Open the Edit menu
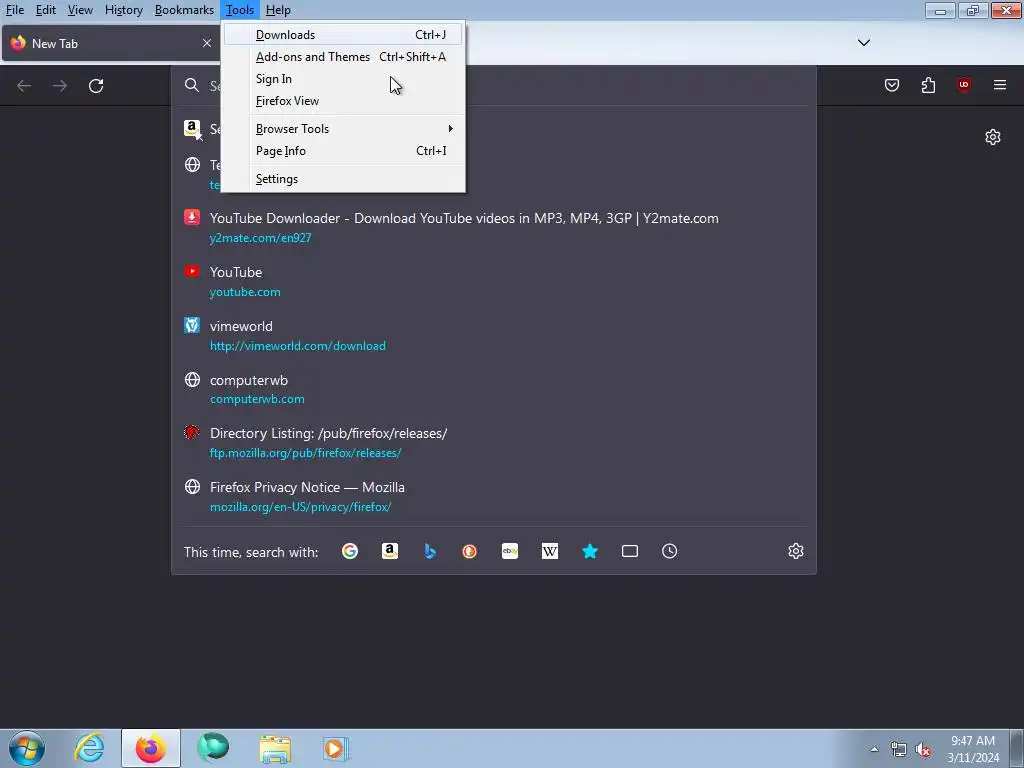This screenshot has height=768, width=1024. pyautogui.click(x=45, y=10)
